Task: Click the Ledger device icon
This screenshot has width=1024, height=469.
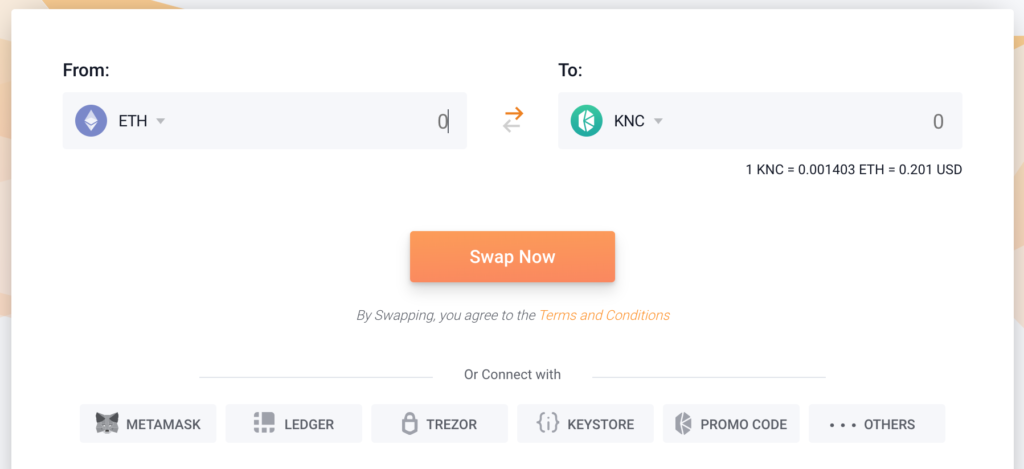Action: (x=264, y=423)
